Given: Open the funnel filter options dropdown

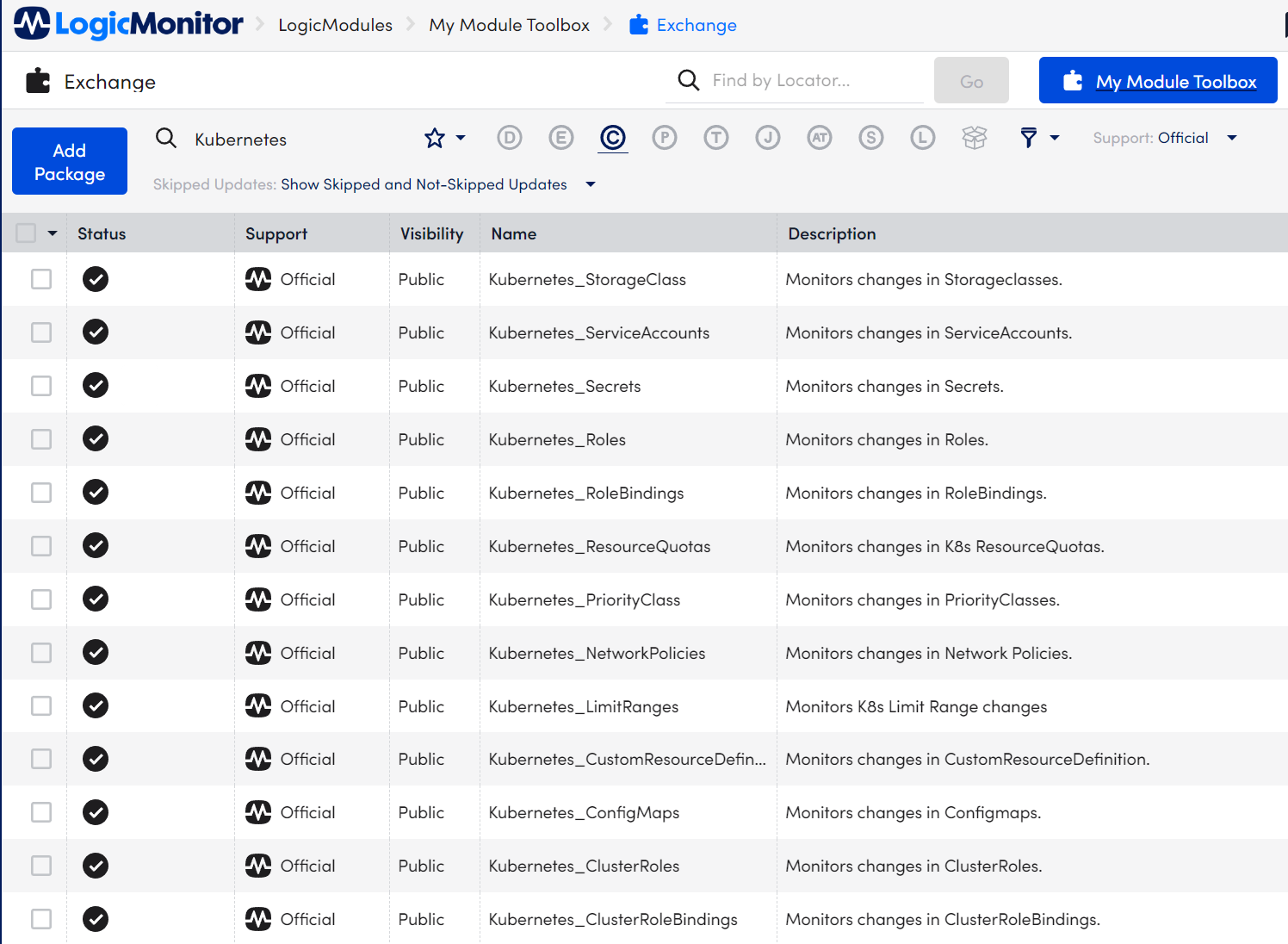Looking at the screenshot, I should [x=1038, y=138].
